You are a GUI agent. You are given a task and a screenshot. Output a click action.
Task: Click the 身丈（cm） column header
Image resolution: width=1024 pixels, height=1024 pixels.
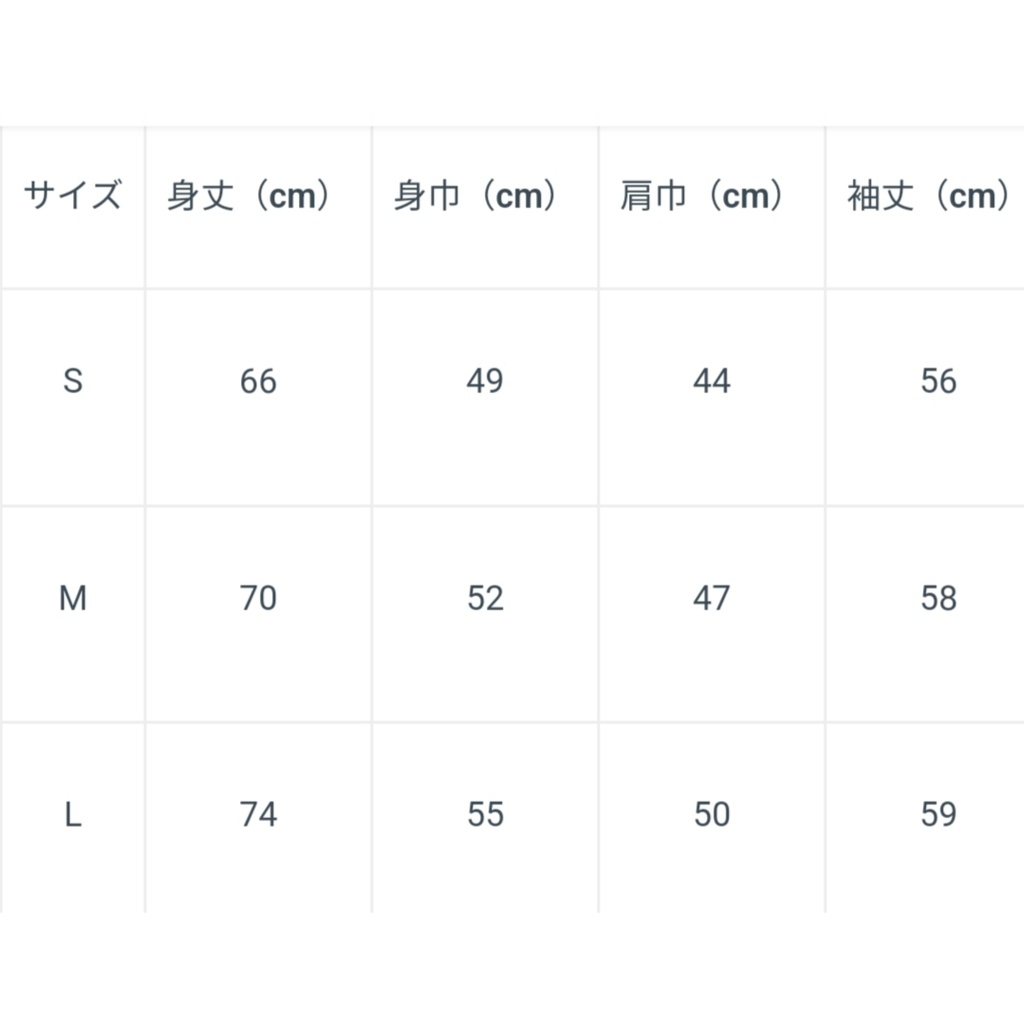click(258, 196)
